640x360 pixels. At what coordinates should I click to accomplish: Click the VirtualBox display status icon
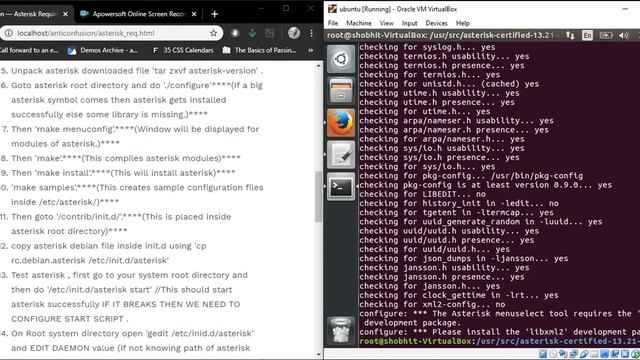pyautogui.click(x=604, y=354)
